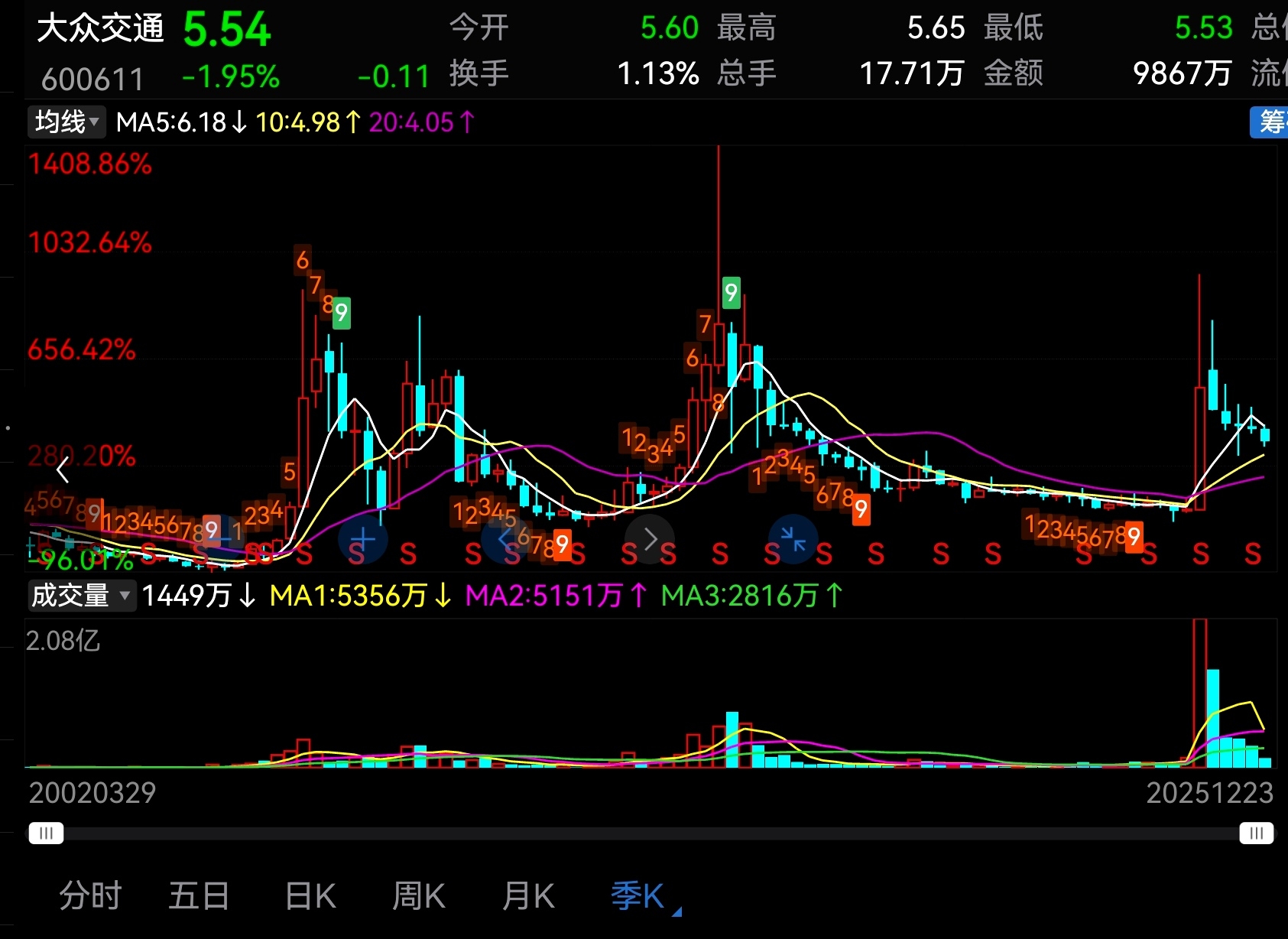Tap the blue plus zoom-in circle icon
This screenshot has height=939, width=1288.
click(362, 539)
